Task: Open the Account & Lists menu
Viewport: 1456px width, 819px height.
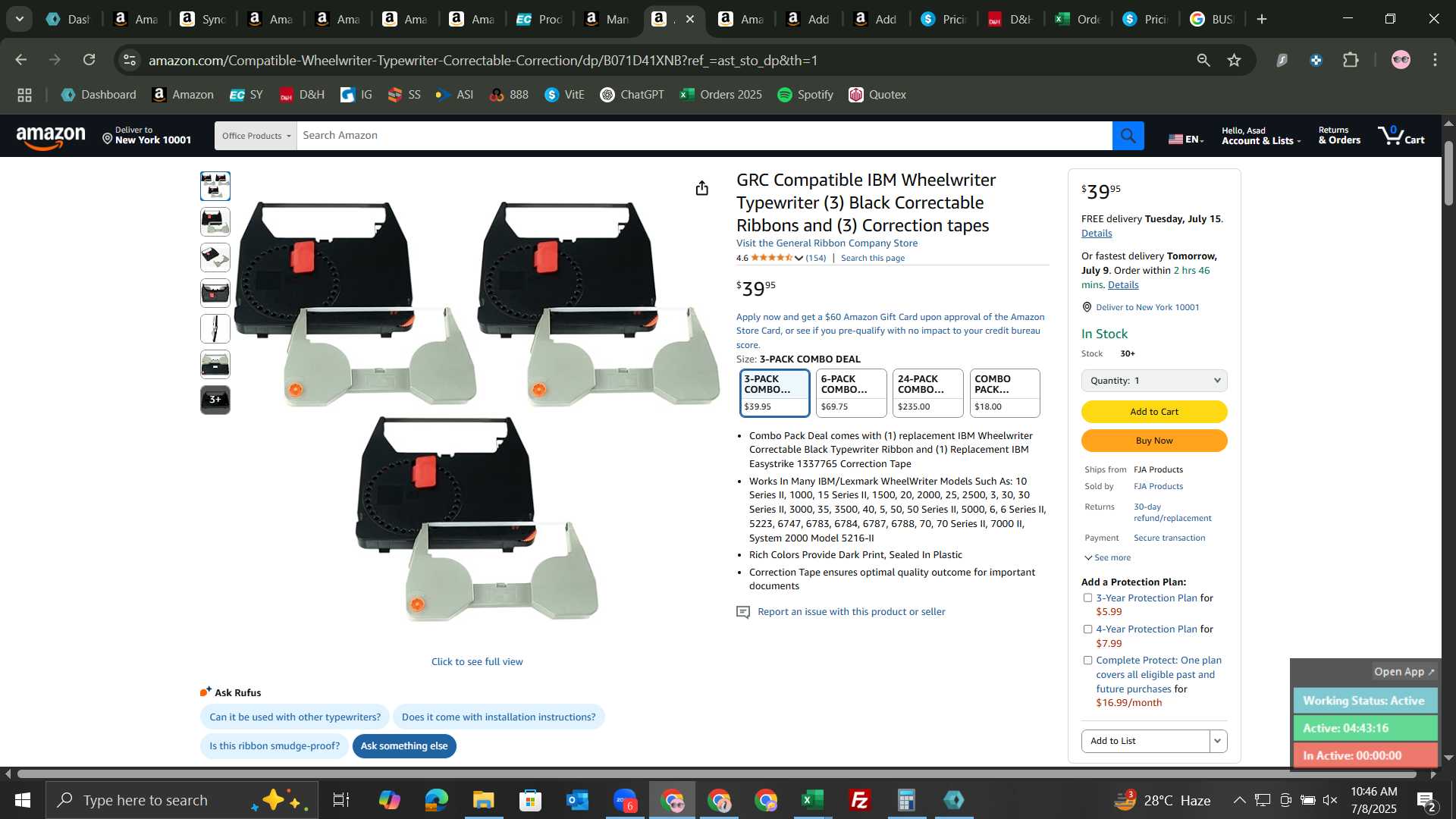Action: coord(1260,136)
